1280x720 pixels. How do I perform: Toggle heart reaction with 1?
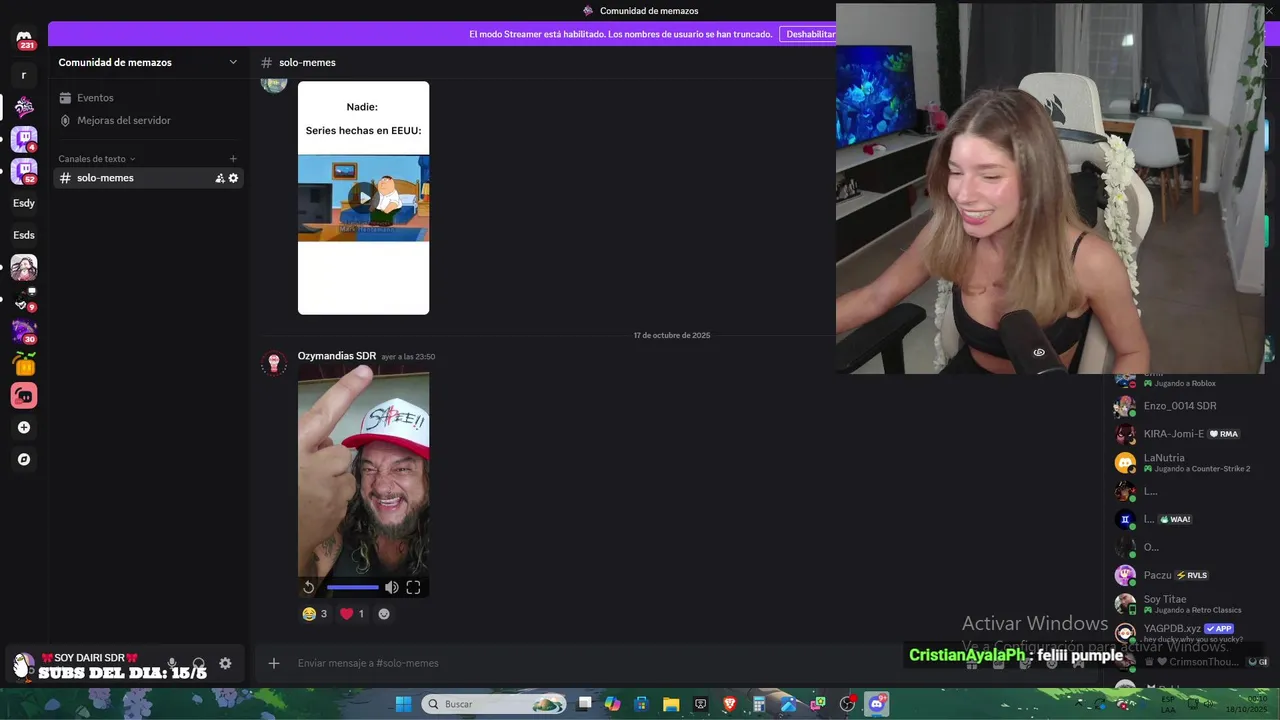(352, 614)
